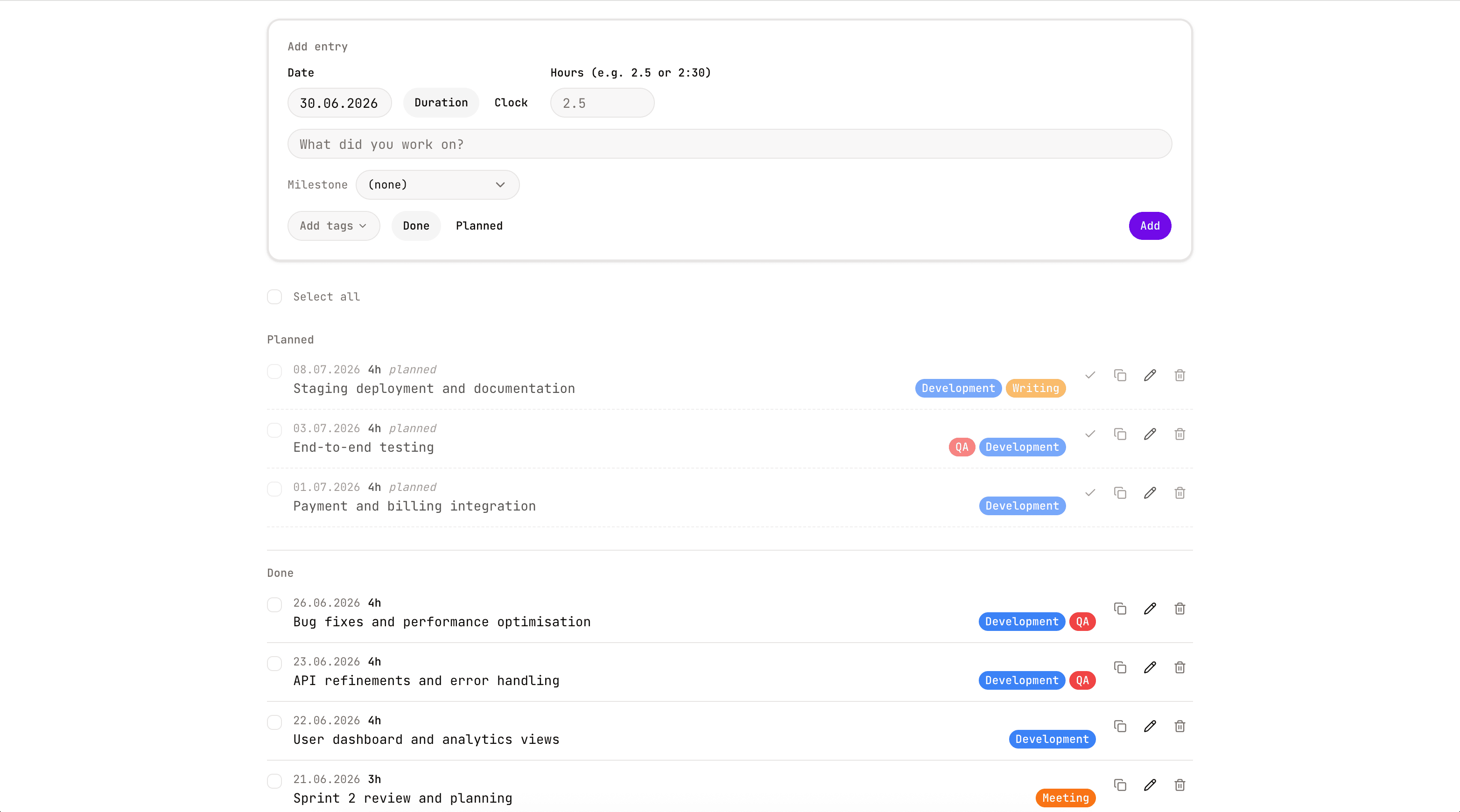
Task: Delete the API refinements and error handling entry
Action: [x=1180, y=667]
